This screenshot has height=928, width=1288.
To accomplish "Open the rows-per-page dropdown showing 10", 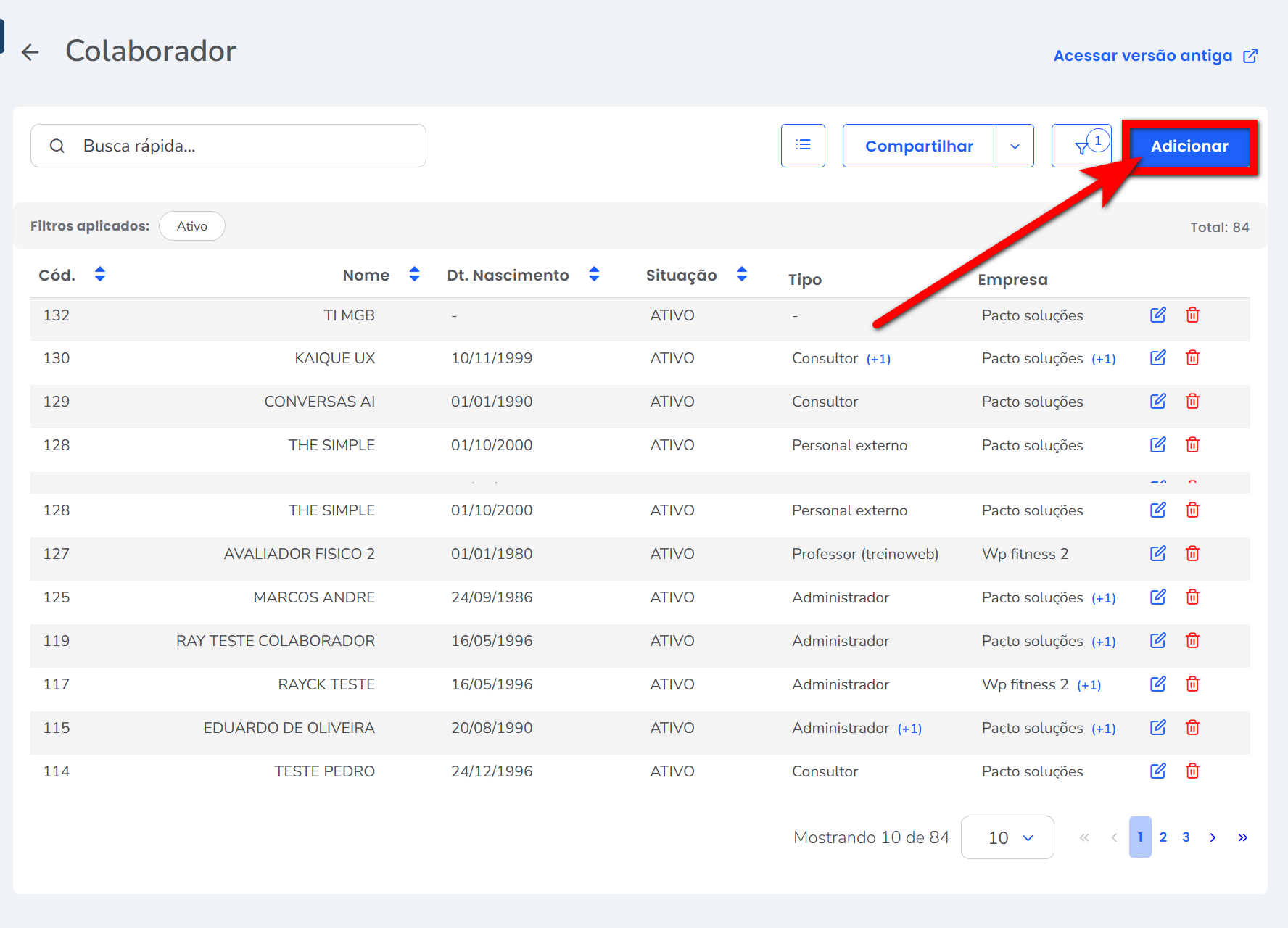I will click(1007, 837).
